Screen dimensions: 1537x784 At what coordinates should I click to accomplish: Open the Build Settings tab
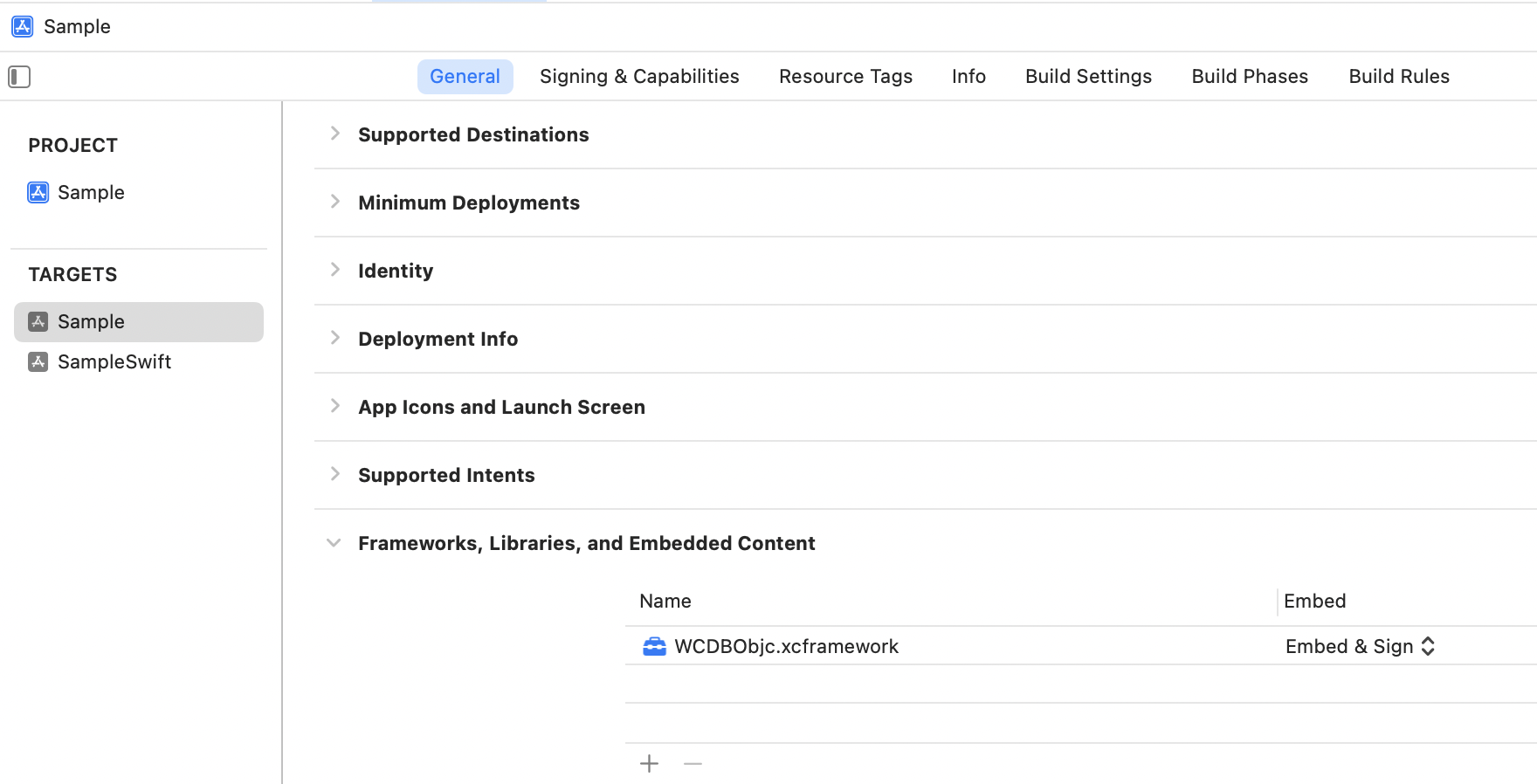click(x=1088, y=76)
